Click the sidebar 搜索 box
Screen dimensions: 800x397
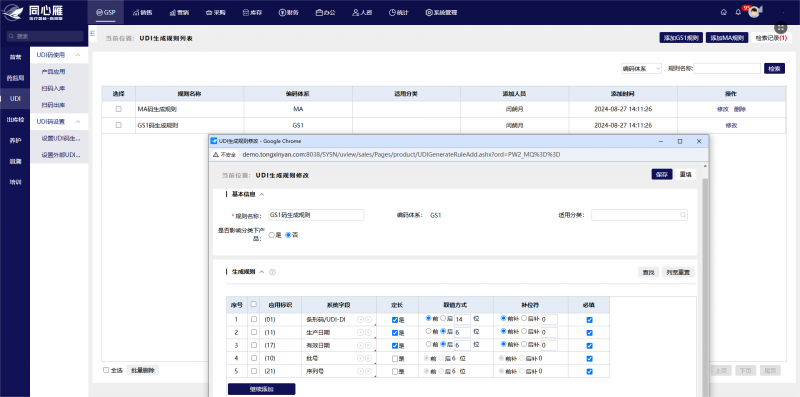(45, 37)
